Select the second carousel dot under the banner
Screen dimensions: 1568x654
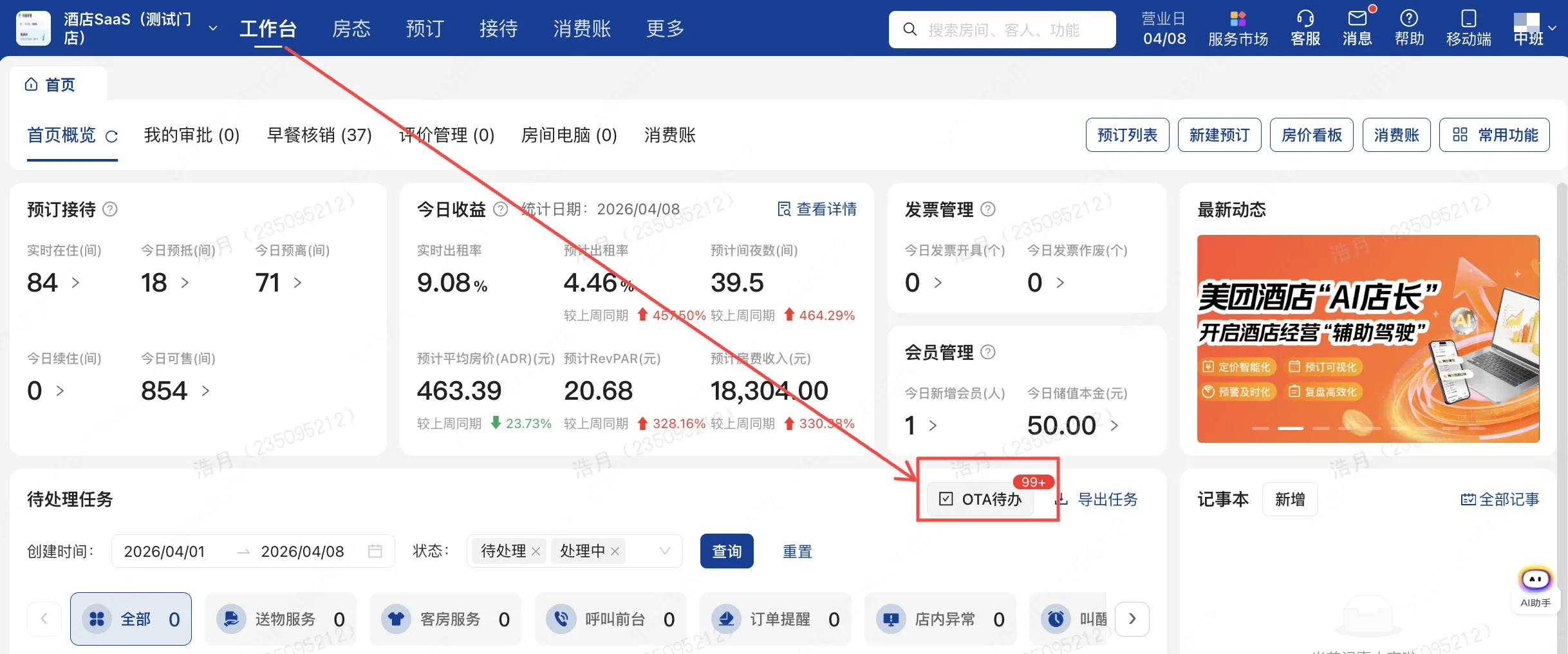point(1290,427)
